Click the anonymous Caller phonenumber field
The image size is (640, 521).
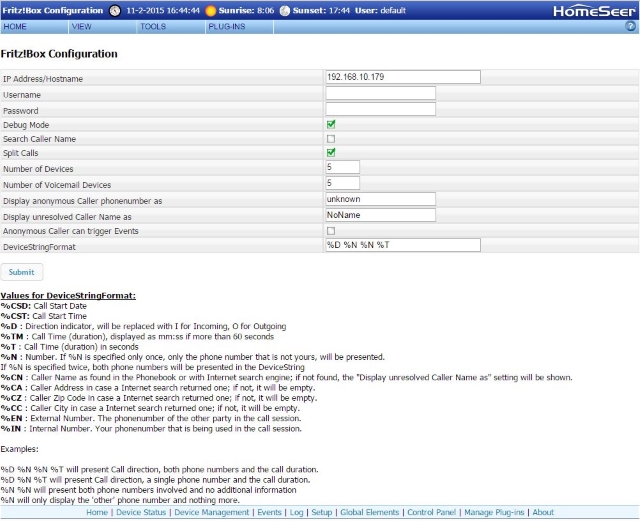pyautogui.click(x=380, y=199)
